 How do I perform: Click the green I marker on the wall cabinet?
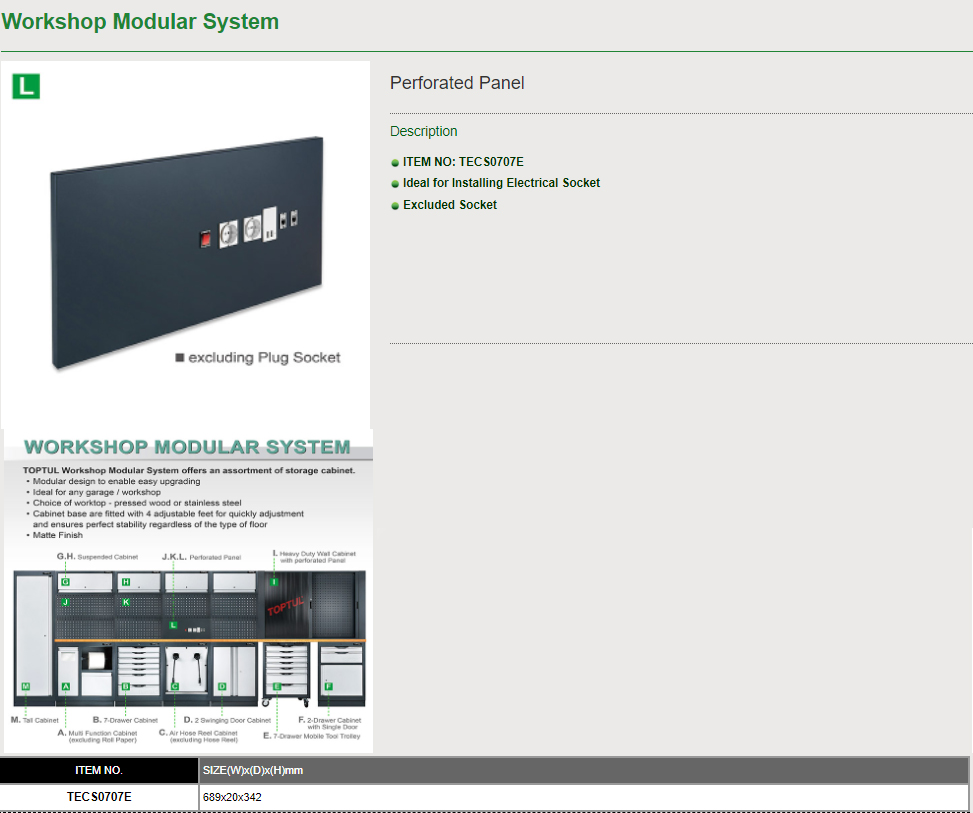tap(273, 581)
